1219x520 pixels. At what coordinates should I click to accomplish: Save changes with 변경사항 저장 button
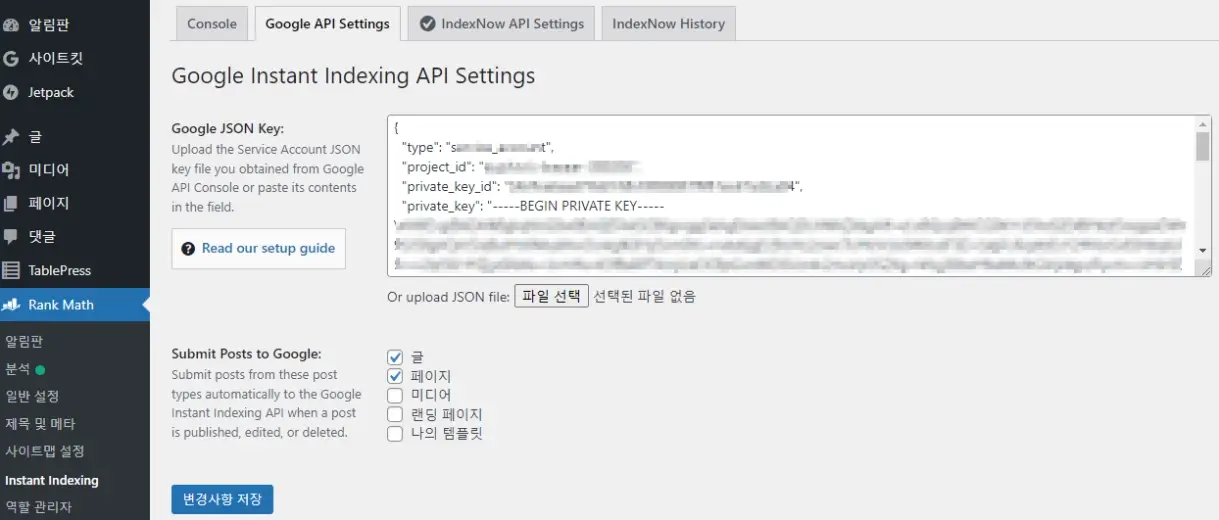pos(222,499)
